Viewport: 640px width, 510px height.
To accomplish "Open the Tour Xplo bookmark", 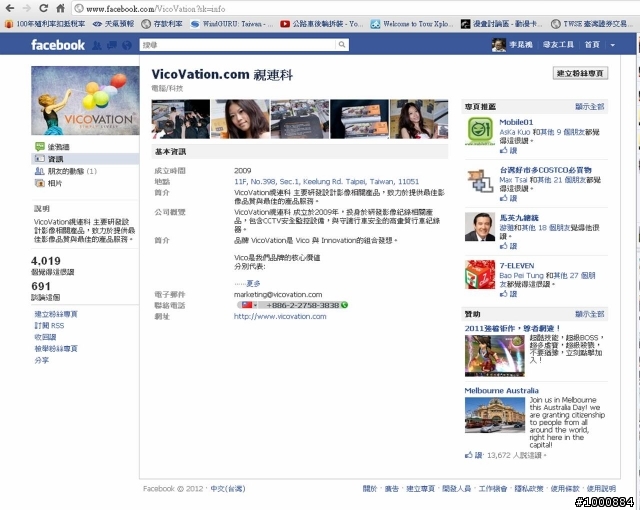I will 411,24.
